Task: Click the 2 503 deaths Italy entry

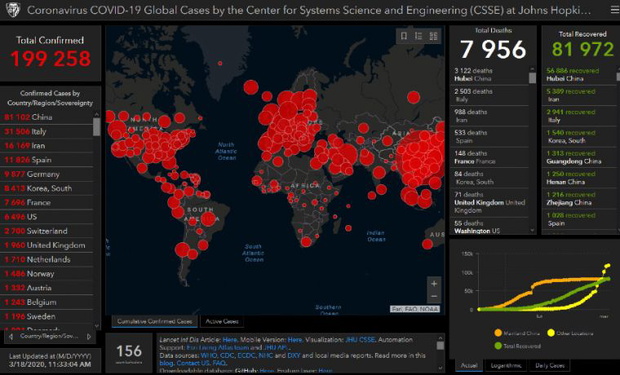Action: [490, 95]
